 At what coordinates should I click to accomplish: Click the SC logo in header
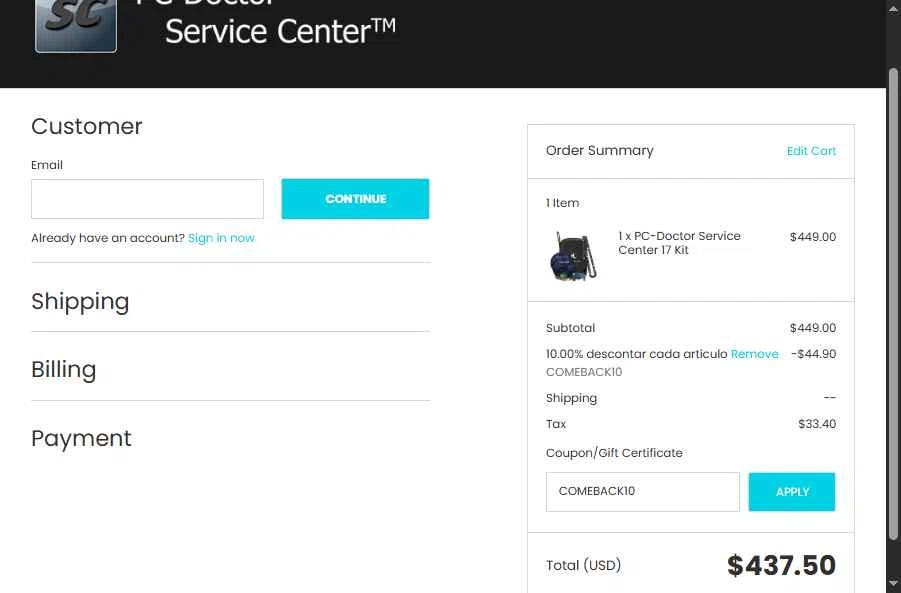pyautogui.click(x=76, y=26)
